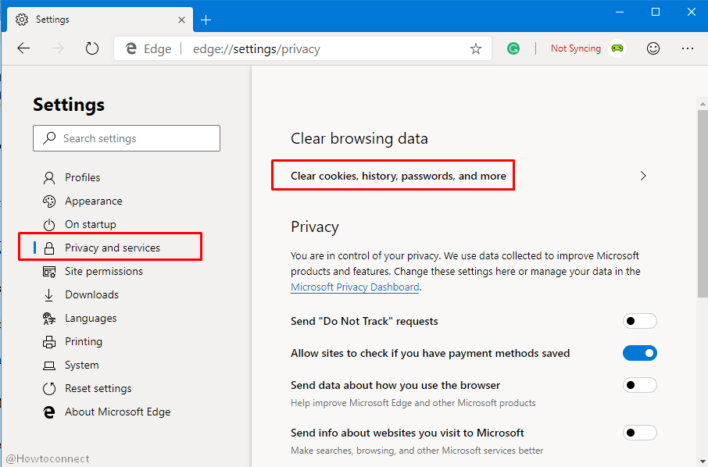Viewport: 708px width, 467px height.
Task: Click the On startup power icon
Action: coord(49,224)
